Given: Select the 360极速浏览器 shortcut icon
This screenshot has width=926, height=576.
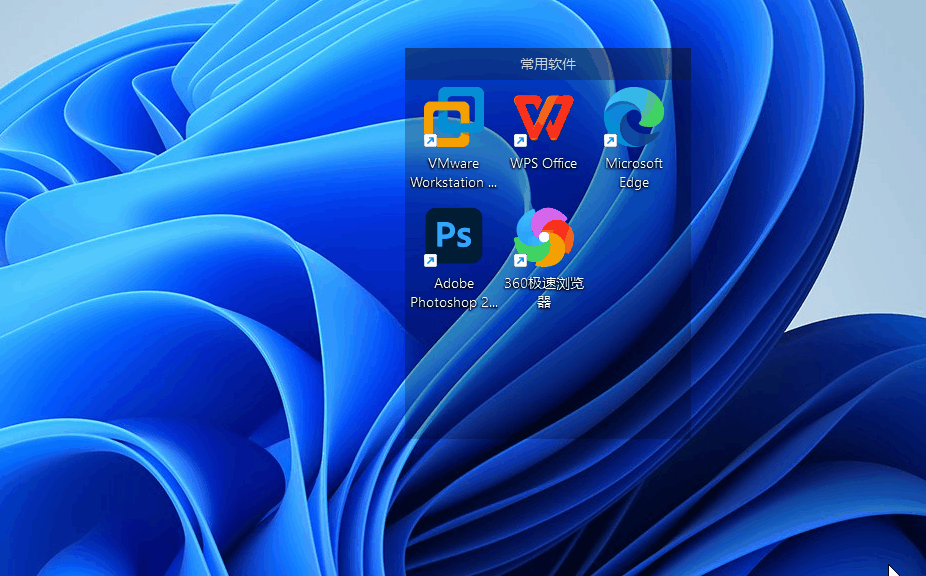Looking at the screenshot, I should click(x=543, y=237).
